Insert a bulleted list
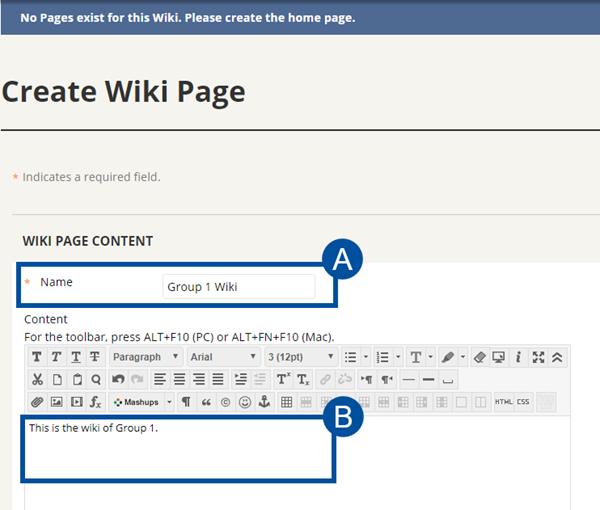Image resolution: width=600 pixels, height=510 pixels. pos(351,357)
